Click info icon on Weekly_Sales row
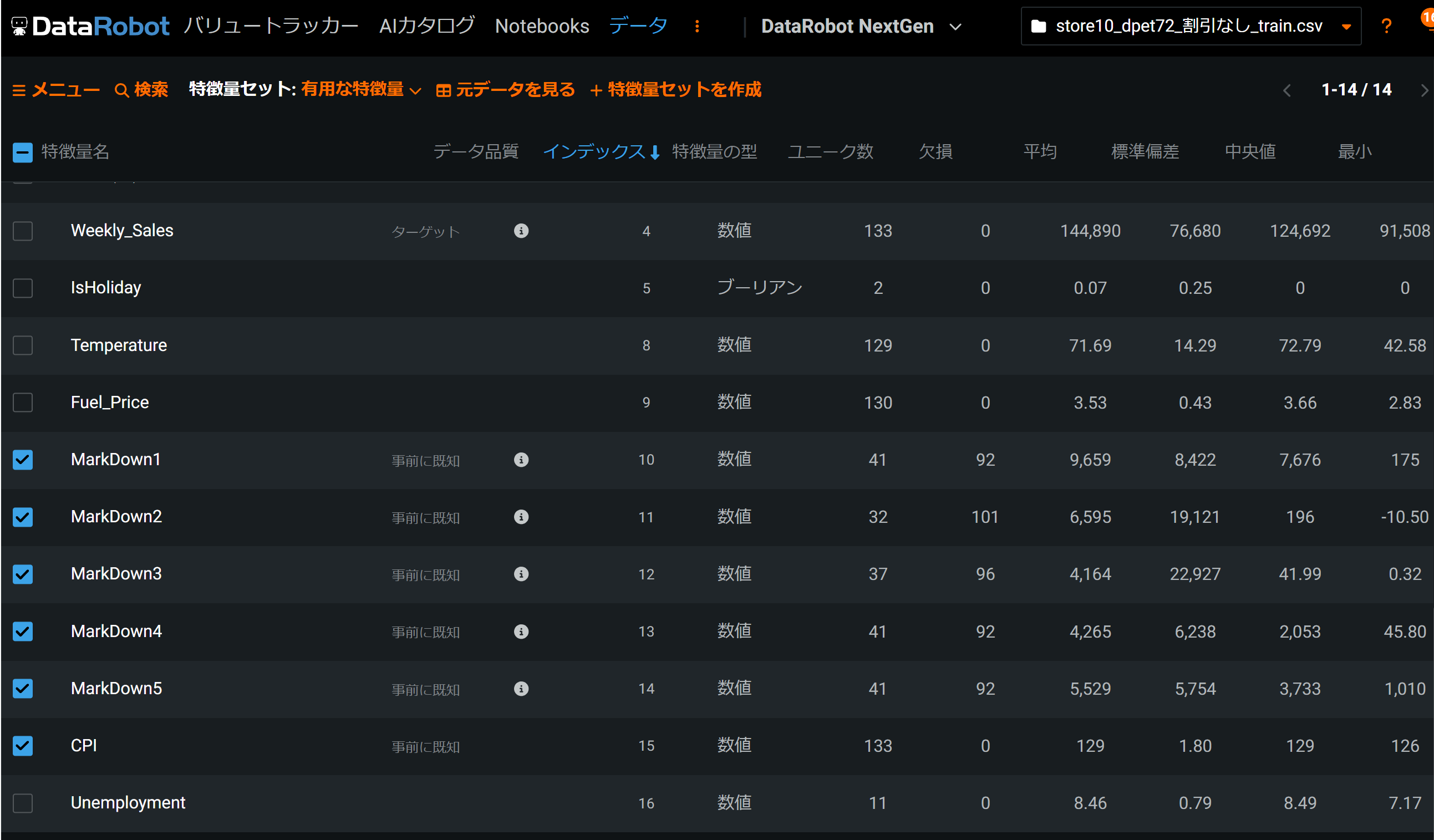This screenshot has height=840, width=1434. coord(521,231)
